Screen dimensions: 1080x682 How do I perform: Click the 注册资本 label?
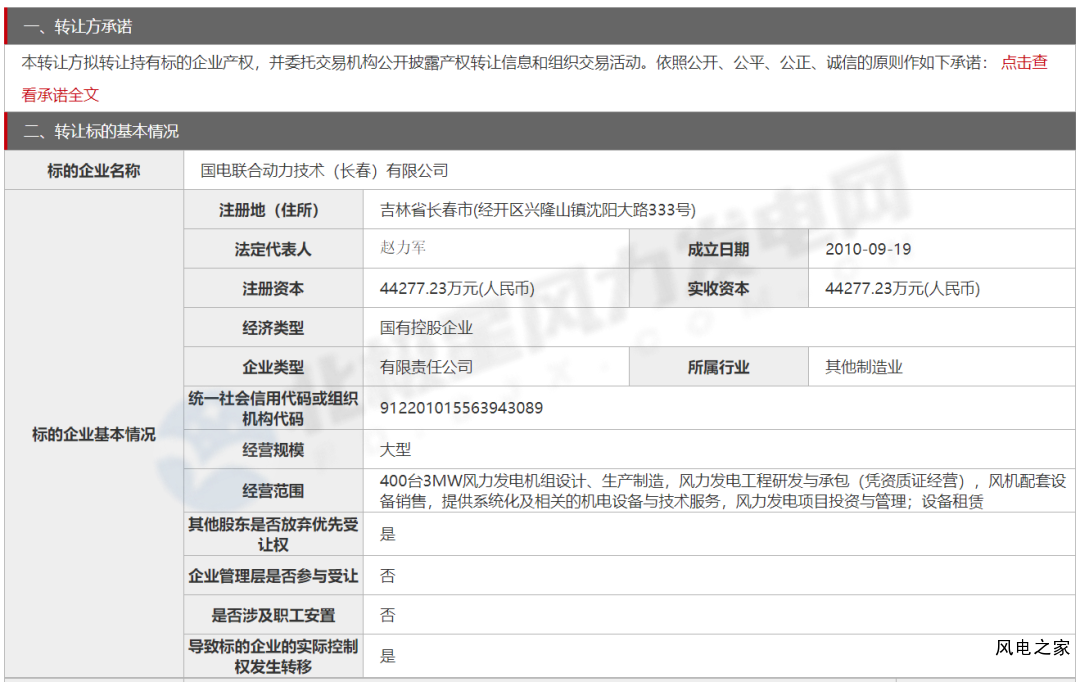(273, 289)
